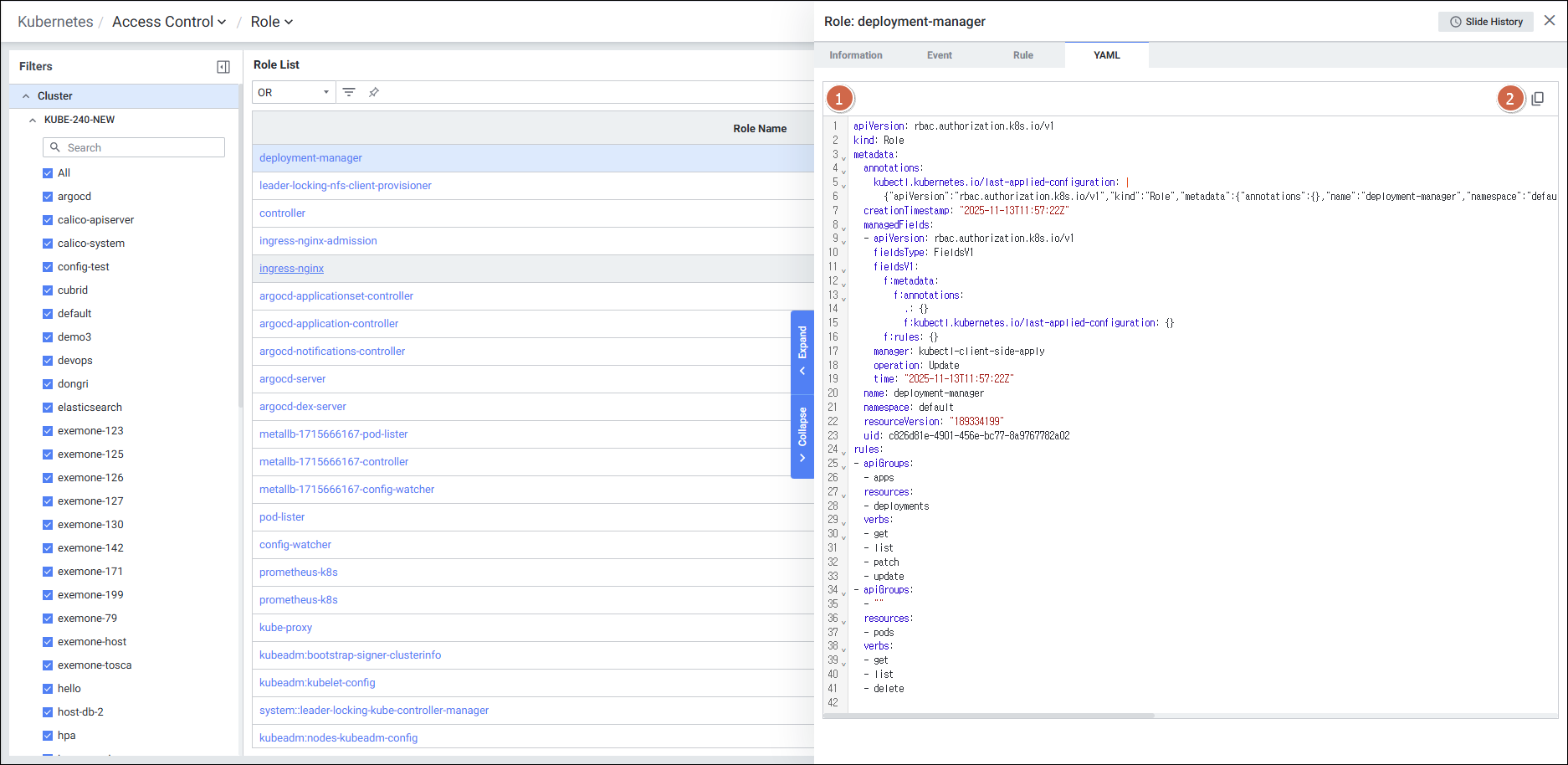Open the ingress-nginx role link
The height and width of the screenshot is (765, 1568).
click(291, 269)
